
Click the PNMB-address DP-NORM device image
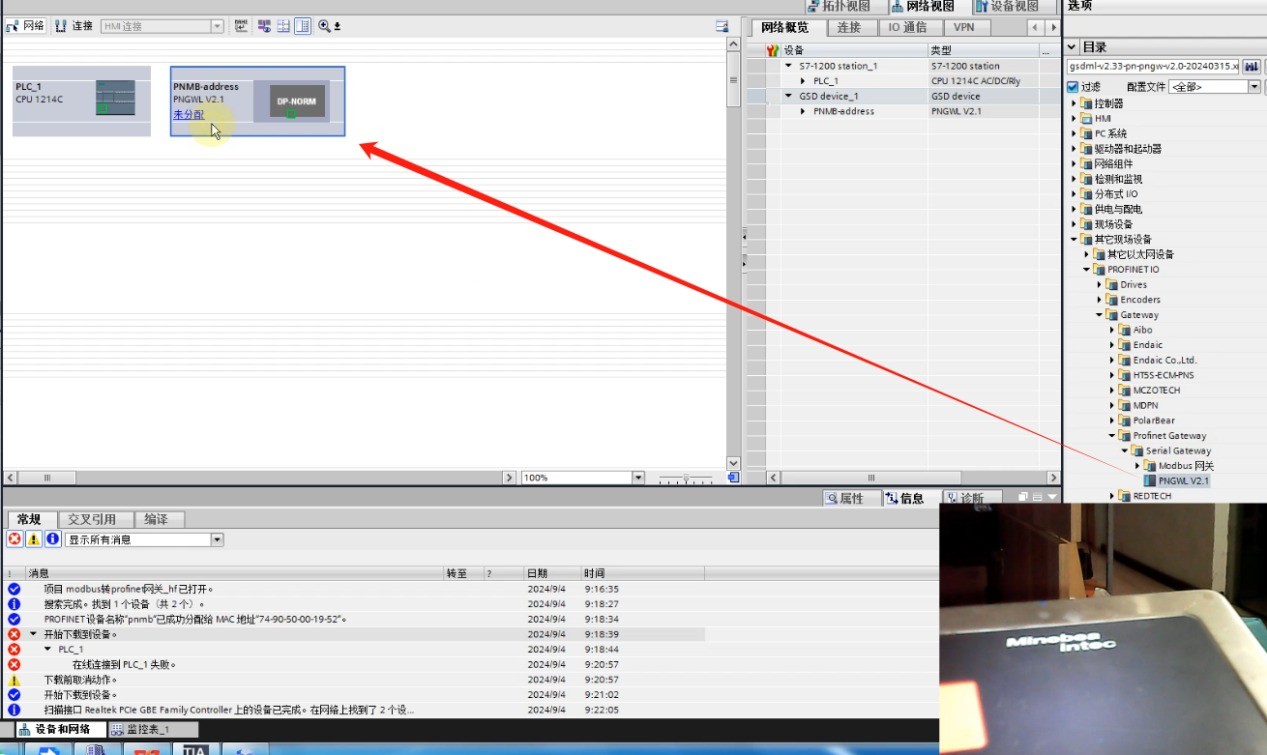tap(289, 101)
